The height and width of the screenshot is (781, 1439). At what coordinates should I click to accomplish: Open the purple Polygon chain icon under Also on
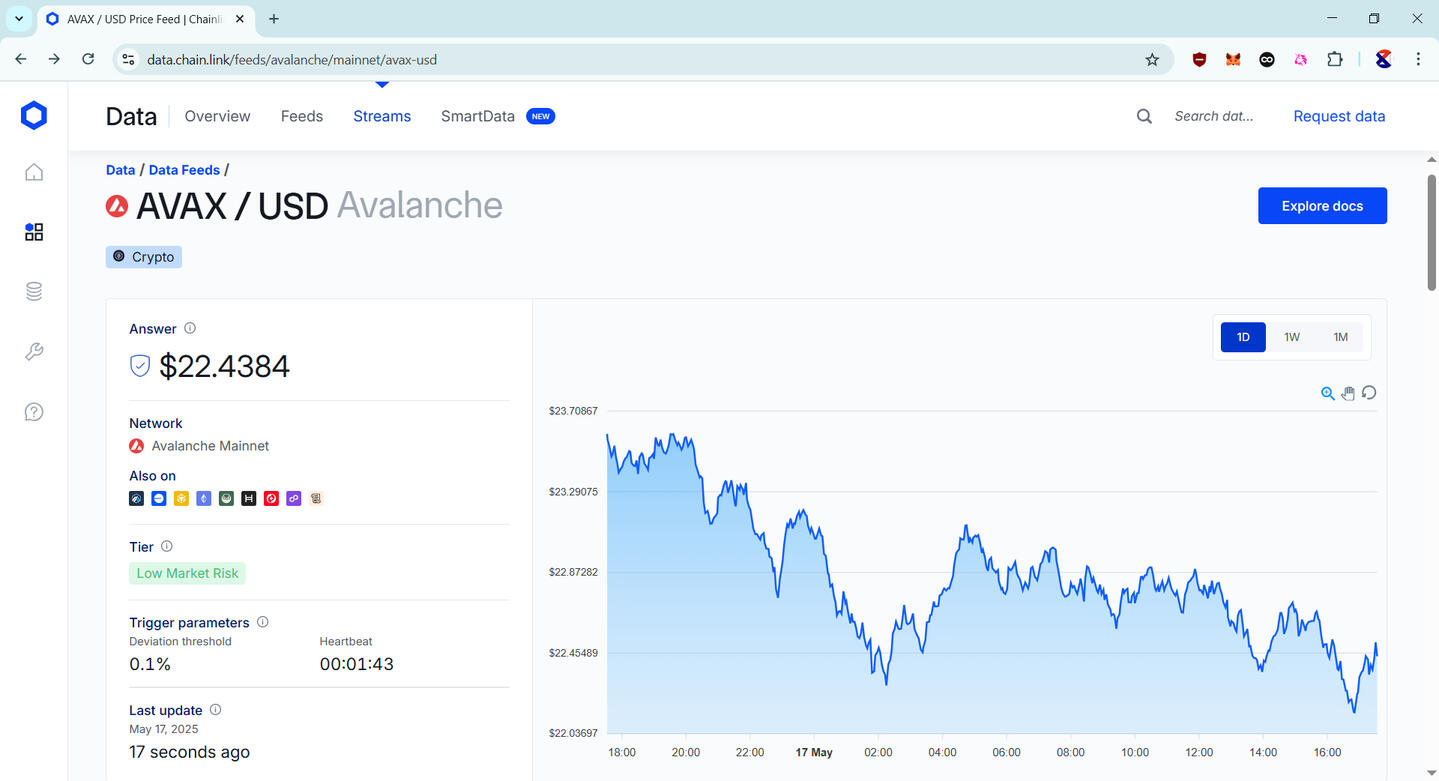click(294, 498)
